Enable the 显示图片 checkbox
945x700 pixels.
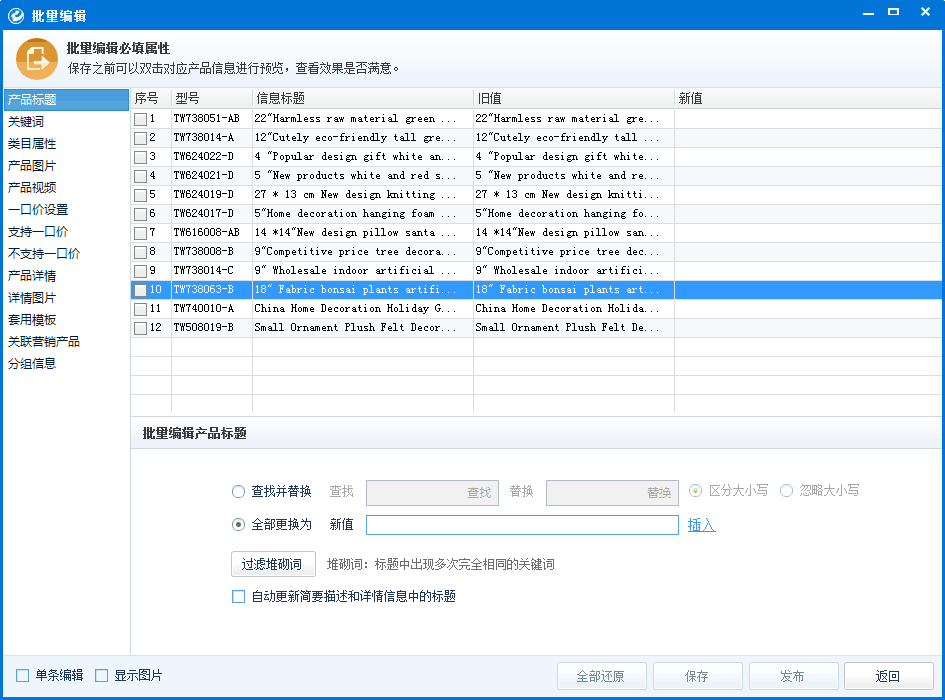tap(101, 676)
